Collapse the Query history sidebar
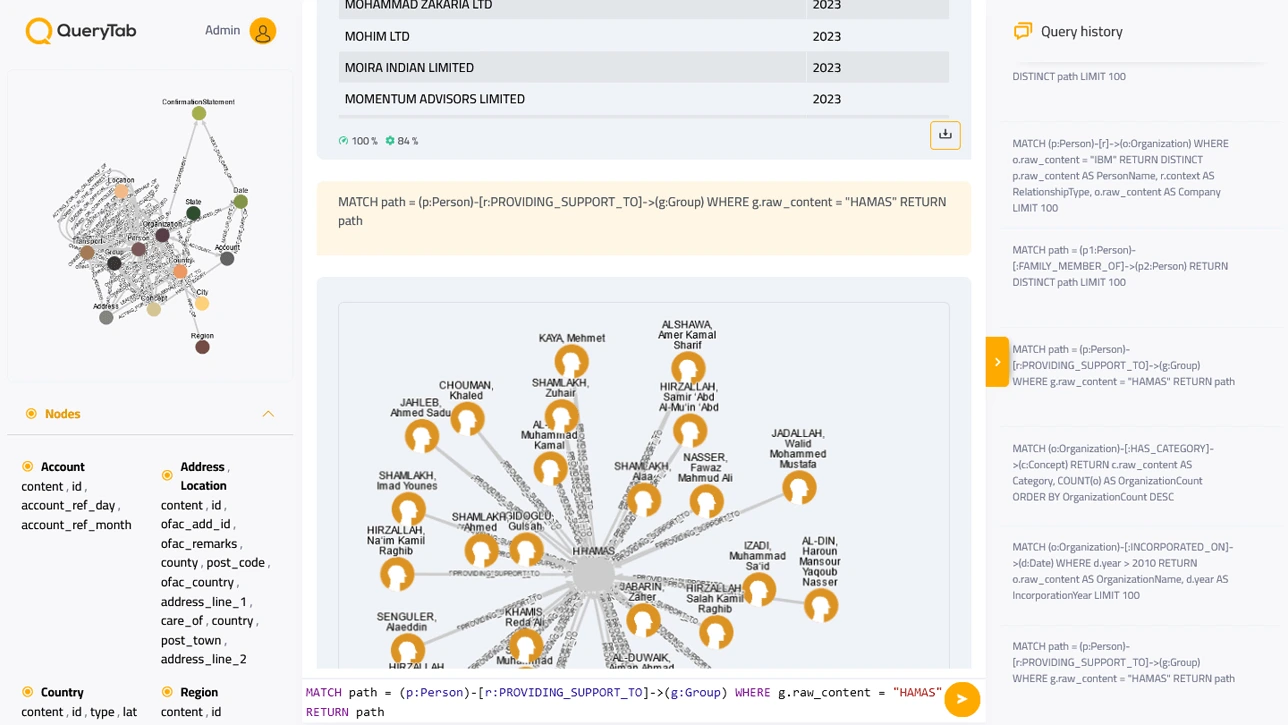1288x725 pixels. coord(997,362)
